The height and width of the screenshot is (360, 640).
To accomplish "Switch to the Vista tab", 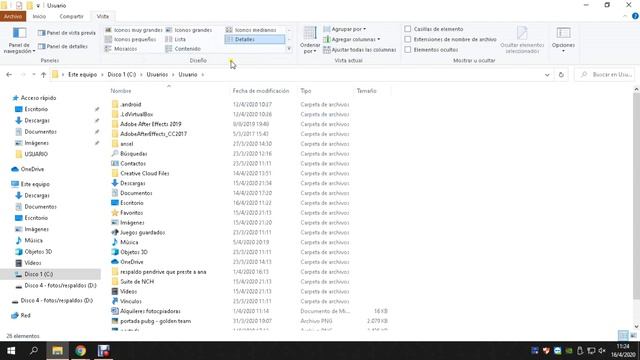I will coord(102,16).
